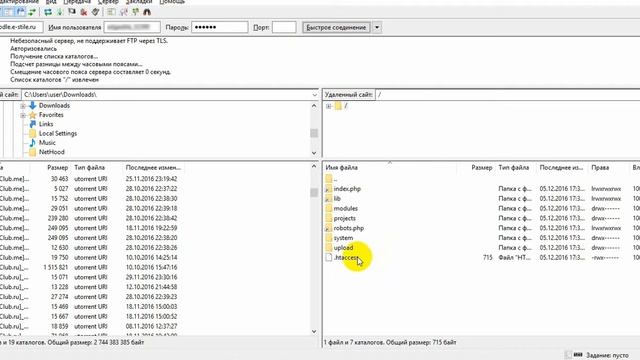The image size is (640, 360).
Task: Toggle the transfer queue display icon
Action: coord(32,12)
